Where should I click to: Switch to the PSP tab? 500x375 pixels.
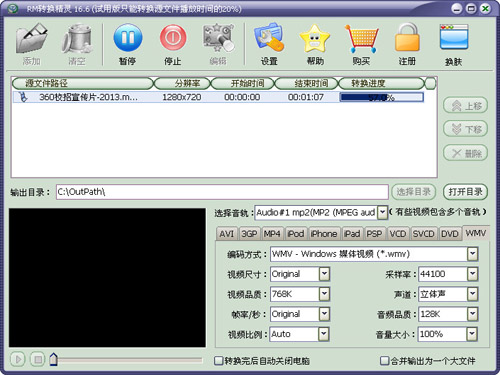point(374,234)
